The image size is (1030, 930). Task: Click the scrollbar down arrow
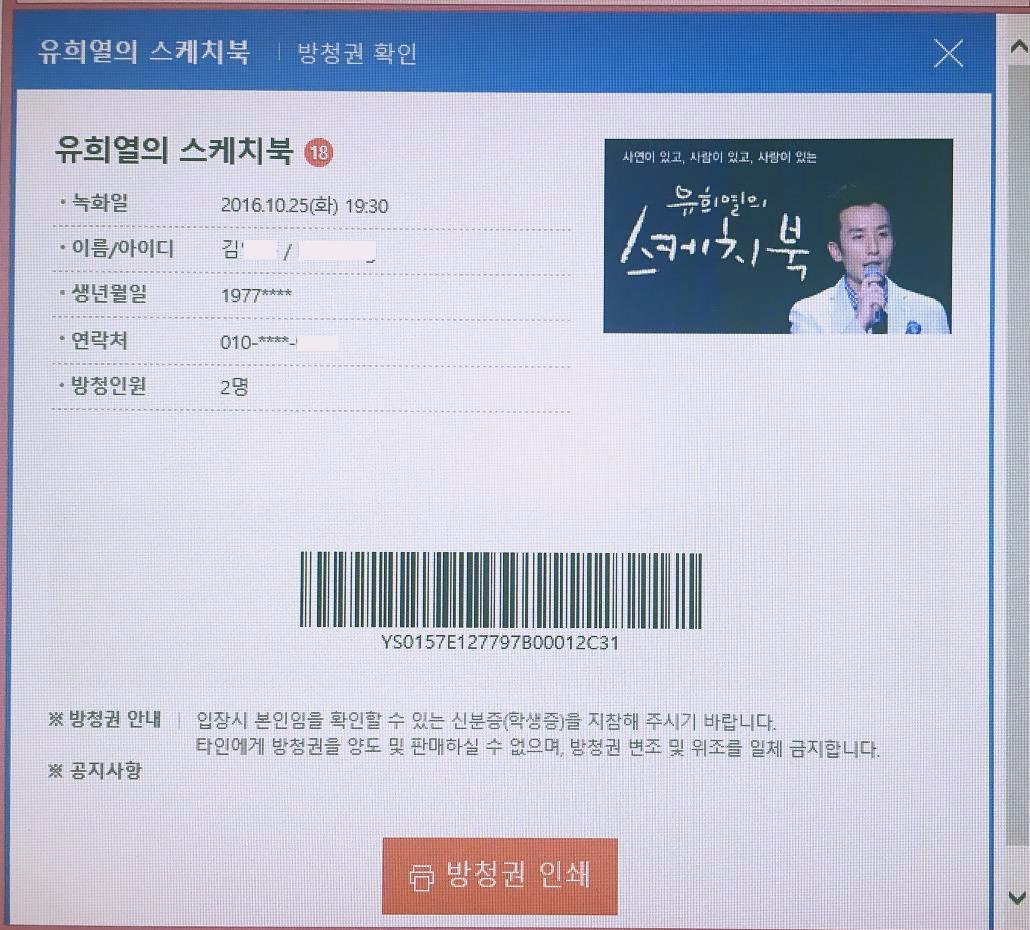1018,897
